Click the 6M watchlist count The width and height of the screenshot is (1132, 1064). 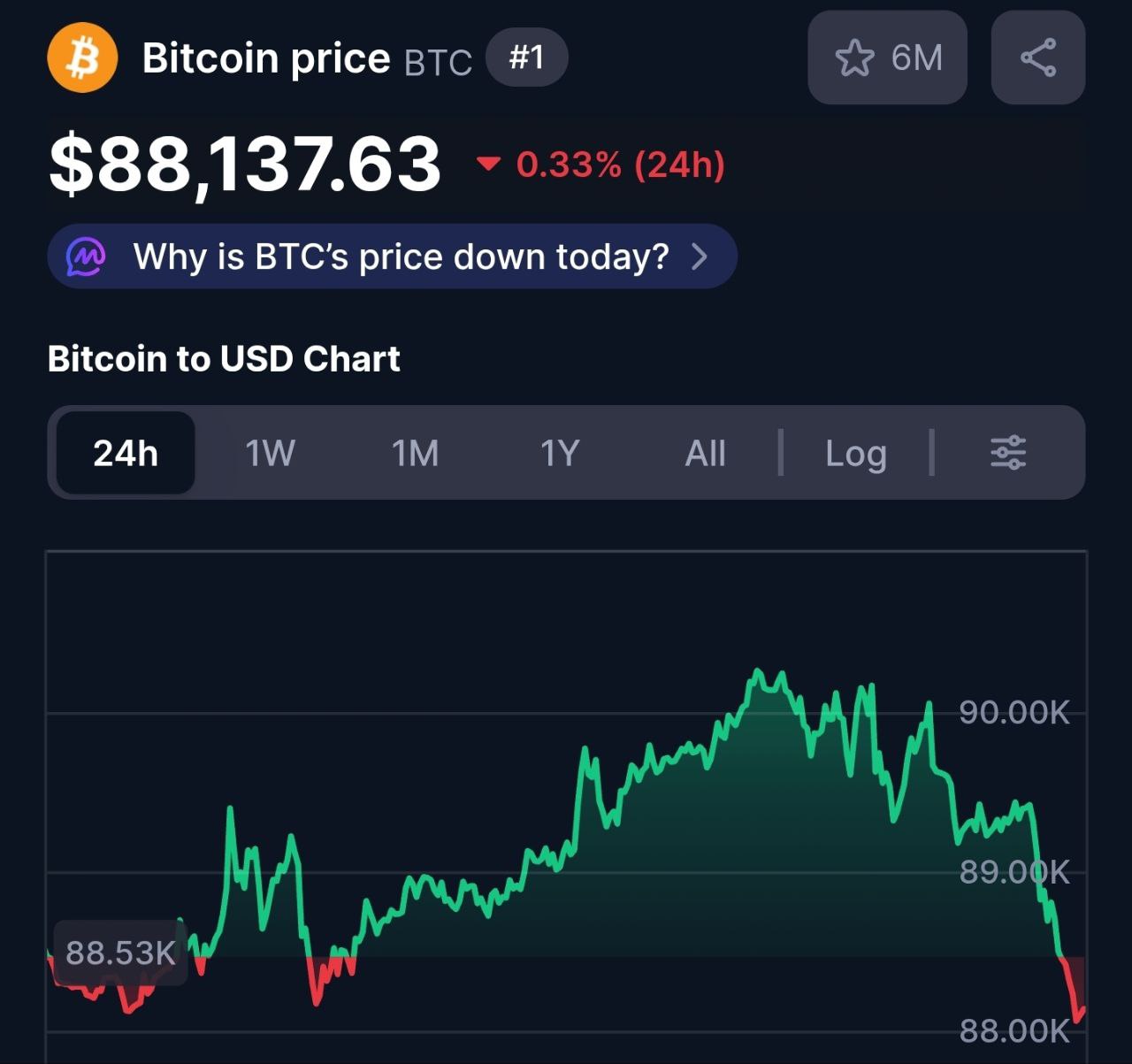coord(917,58)
